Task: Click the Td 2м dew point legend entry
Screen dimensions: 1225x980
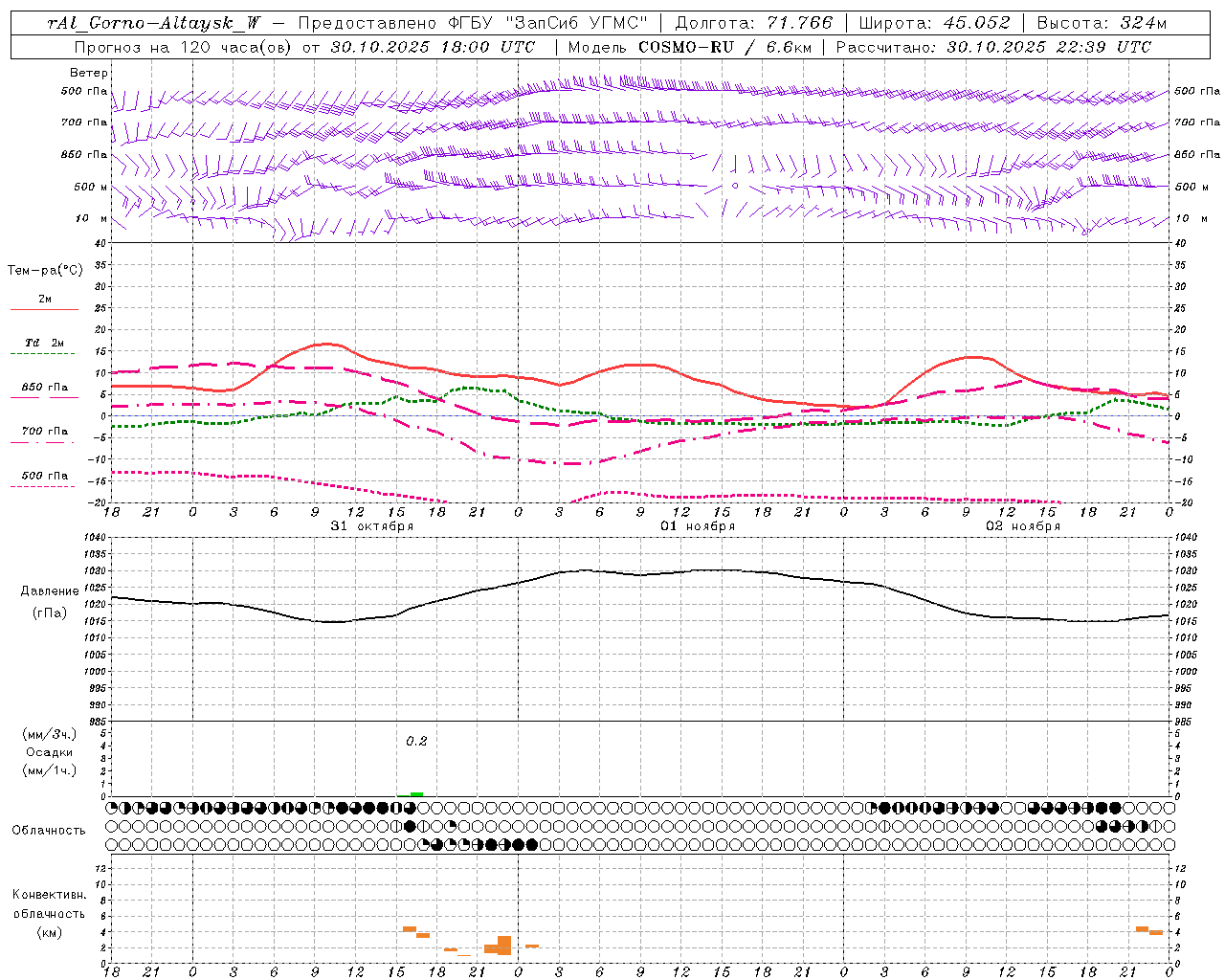Action: point(44,343)
